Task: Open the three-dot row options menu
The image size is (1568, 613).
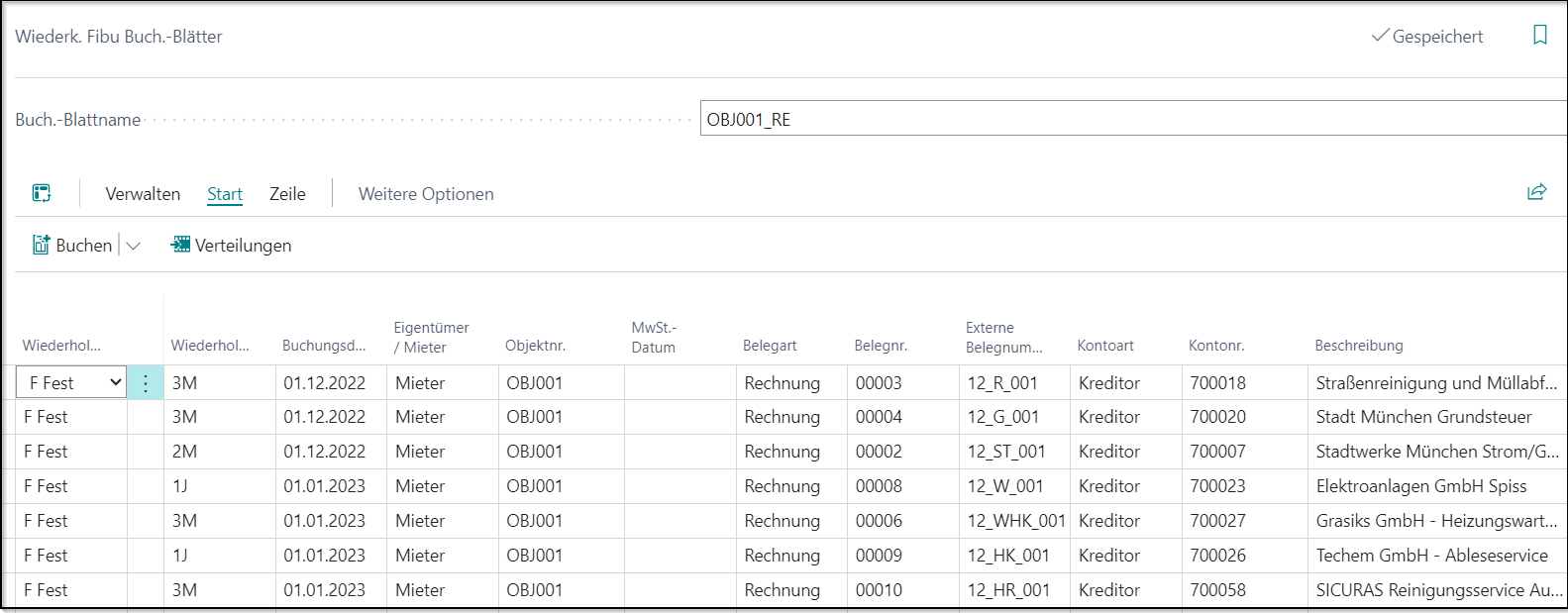Action: tap(146, 383)
